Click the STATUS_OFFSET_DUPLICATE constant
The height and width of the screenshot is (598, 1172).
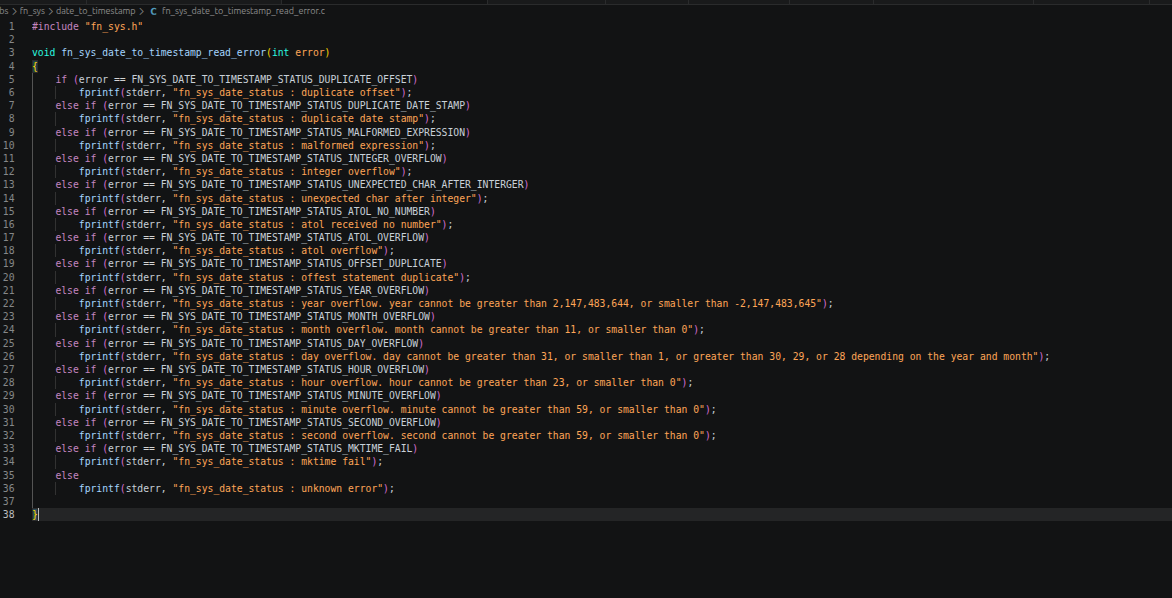(x=300, y=264)
